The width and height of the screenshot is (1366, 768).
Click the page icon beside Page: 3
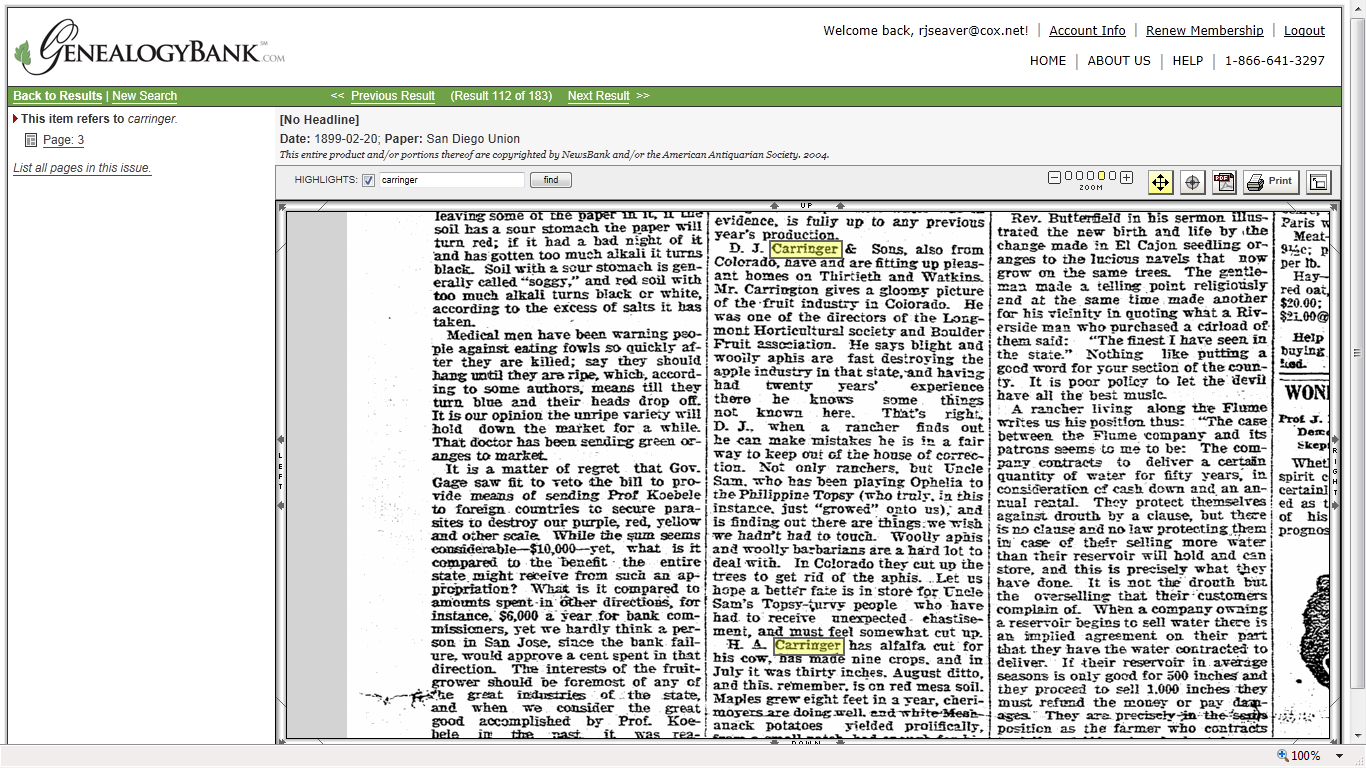click(x=31, y=140)
